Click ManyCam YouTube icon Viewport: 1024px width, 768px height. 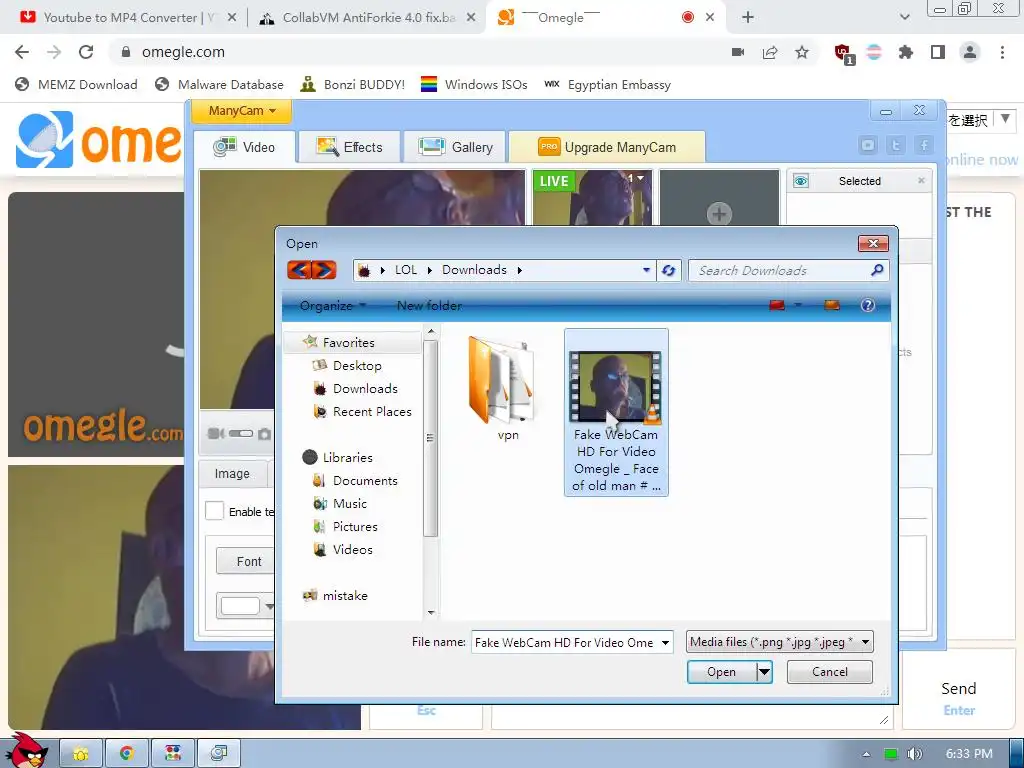pyautogui.click(x=868, y=146)
